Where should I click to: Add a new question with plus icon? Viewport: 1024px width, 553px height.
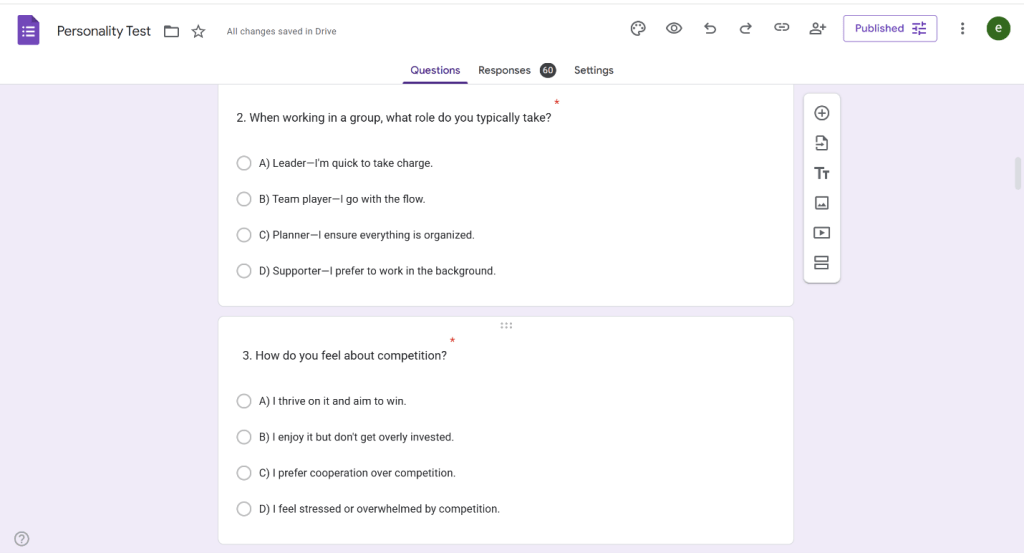click(822, 113)
